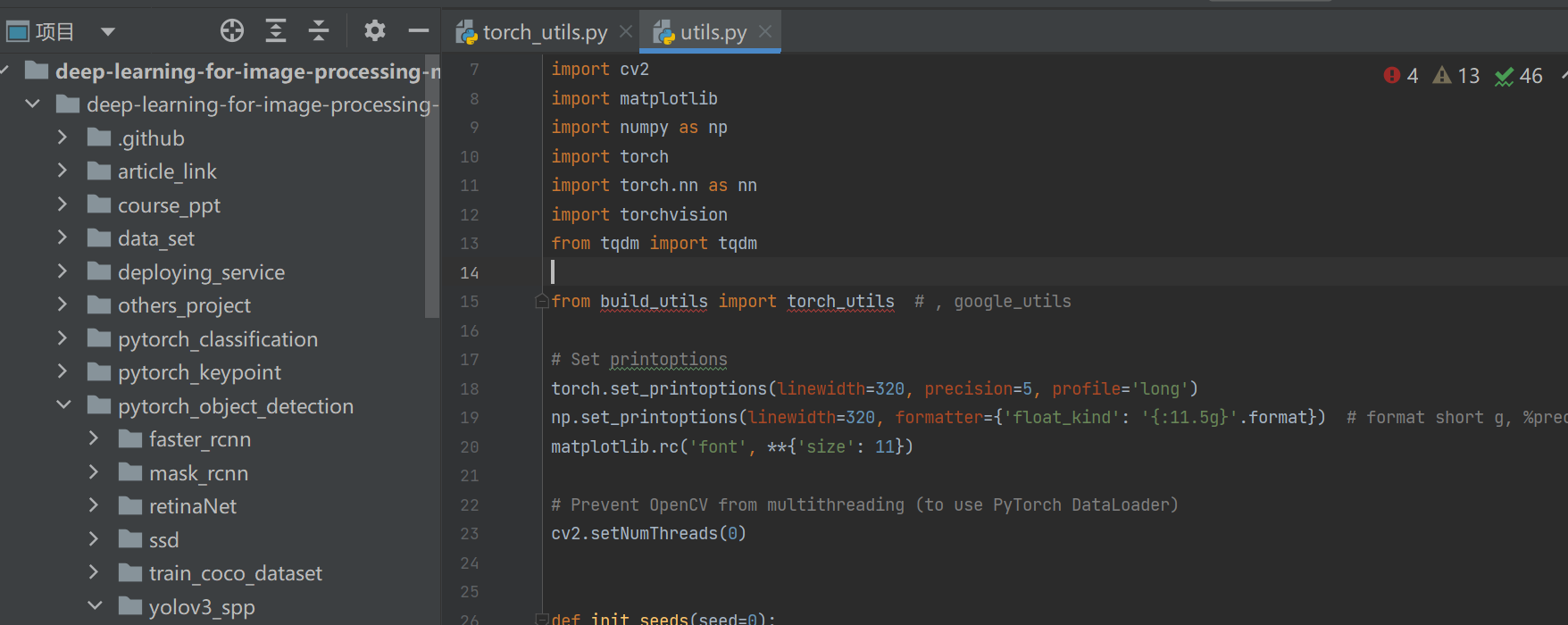1568x625 pixels.
Task: Click the matplotlib.rc font line
Action: [732, 447]
